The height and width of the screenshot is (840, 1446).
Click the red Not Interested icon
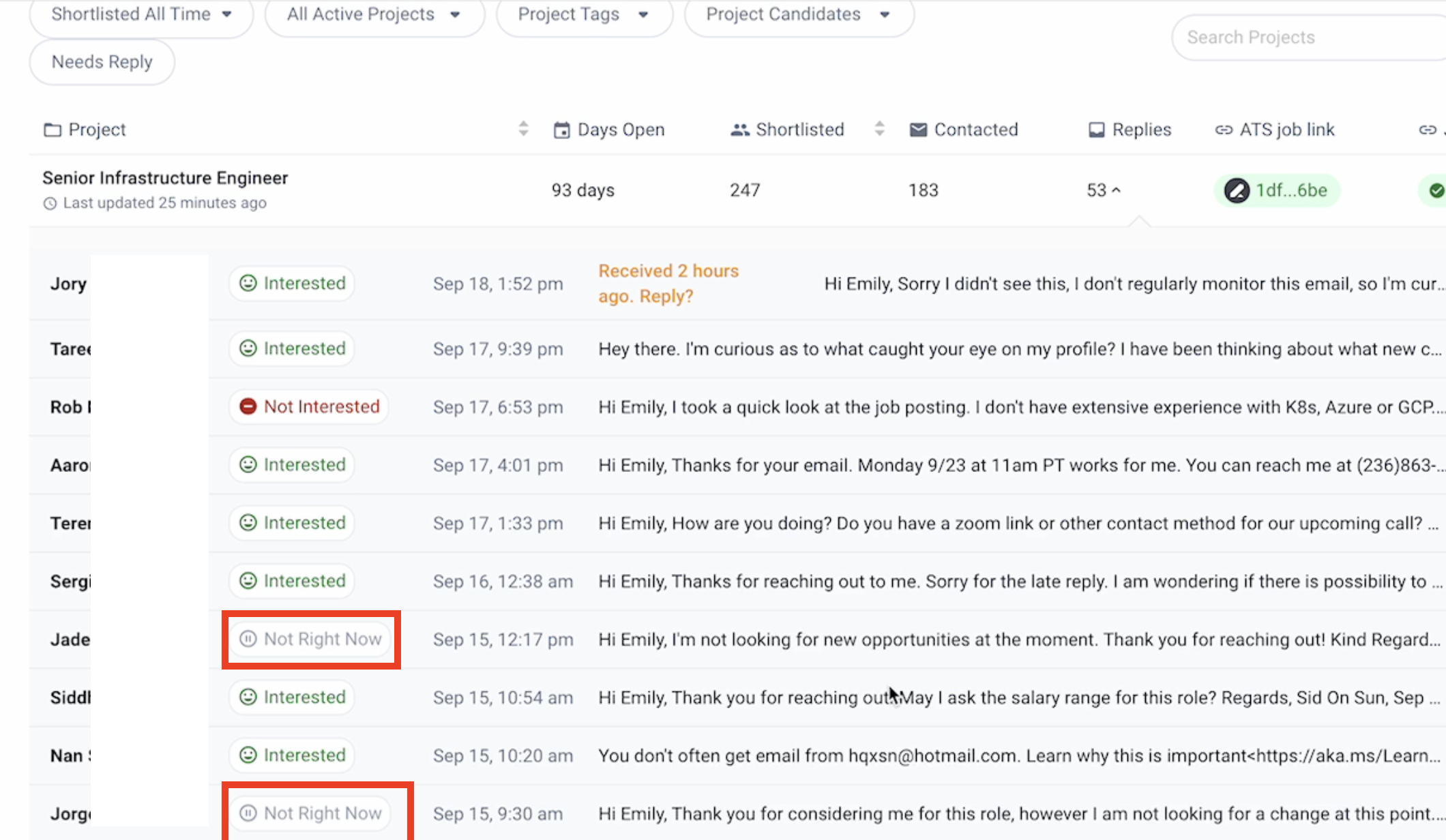click(248, 406)
